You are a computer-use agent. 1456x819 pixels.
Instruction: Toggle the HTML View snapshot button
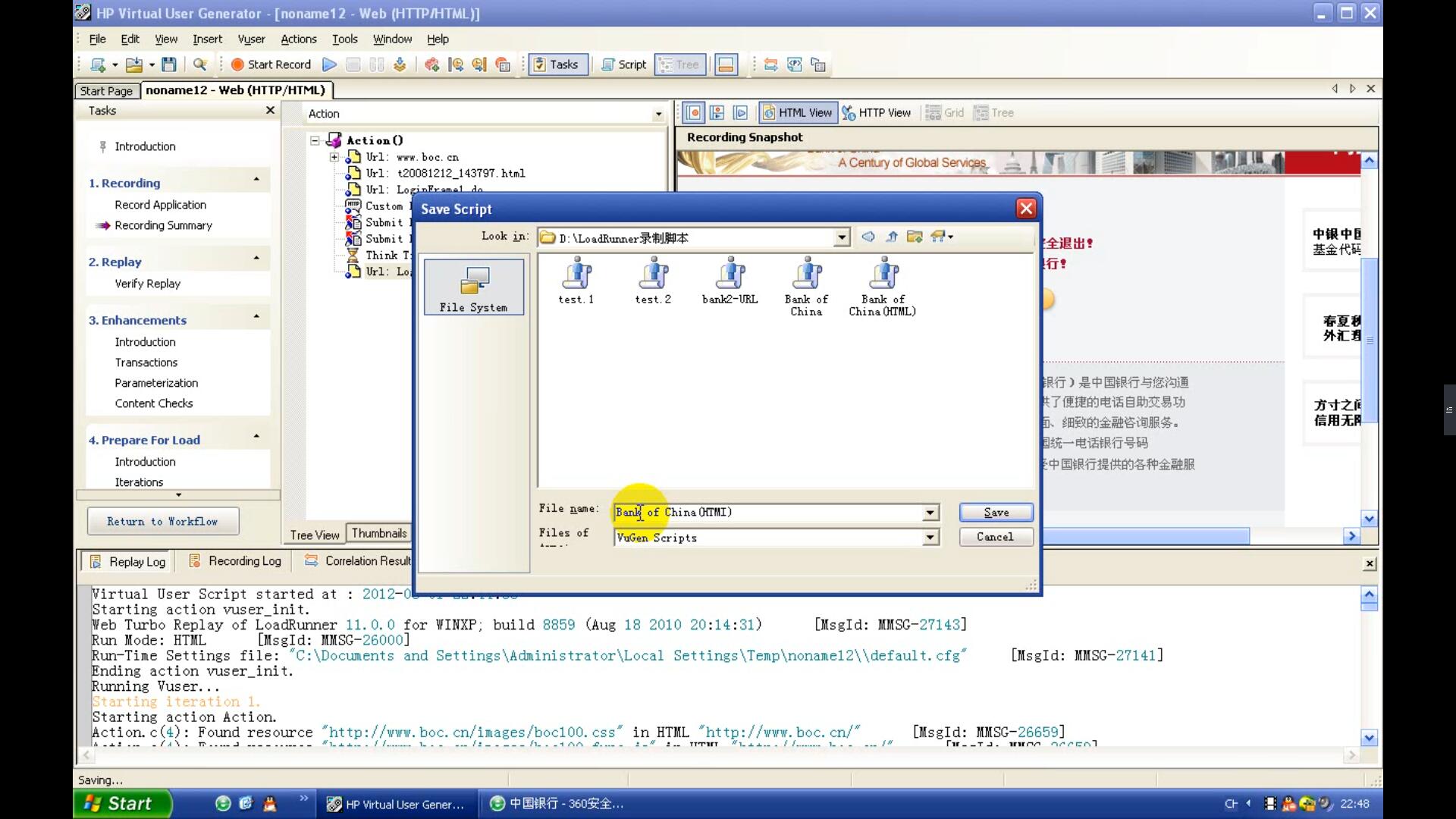[798, 113]
